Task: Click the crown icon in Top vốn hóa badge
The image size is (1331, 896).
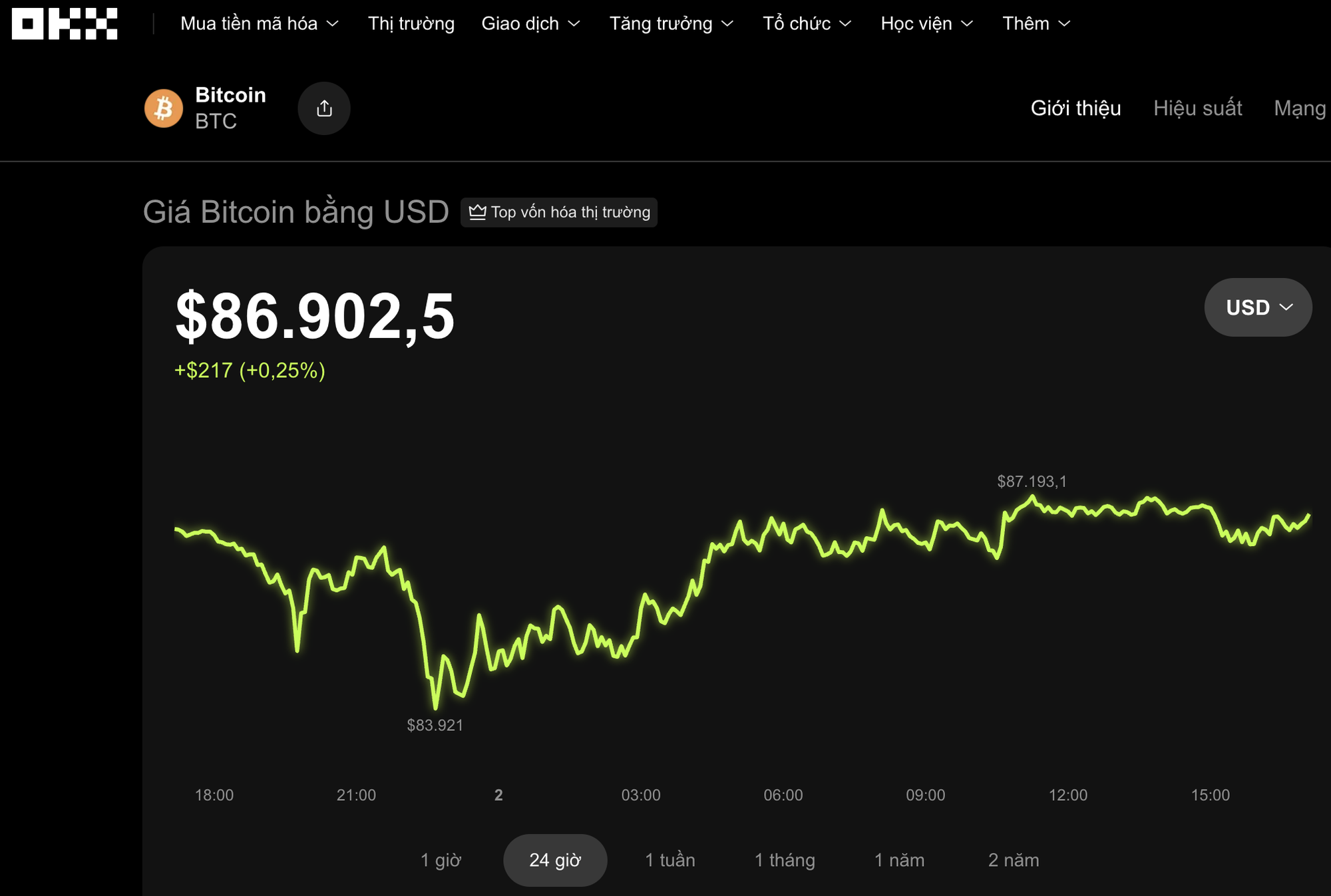Action: pyautogui.click(x=476, y=212)
